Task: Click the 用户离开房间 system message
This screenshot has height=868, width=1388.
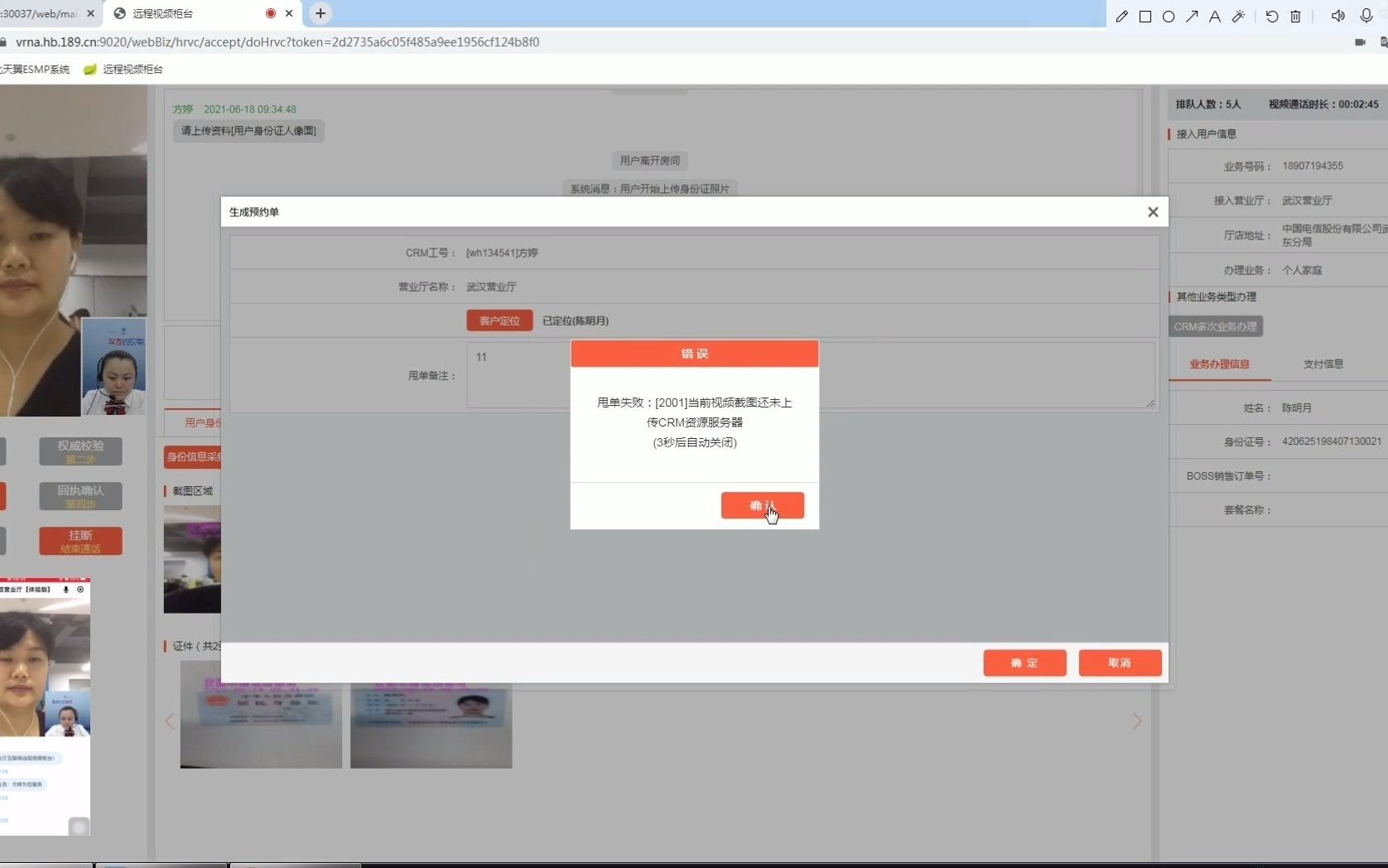Action: pyautogui.click(x=649, y=161)
